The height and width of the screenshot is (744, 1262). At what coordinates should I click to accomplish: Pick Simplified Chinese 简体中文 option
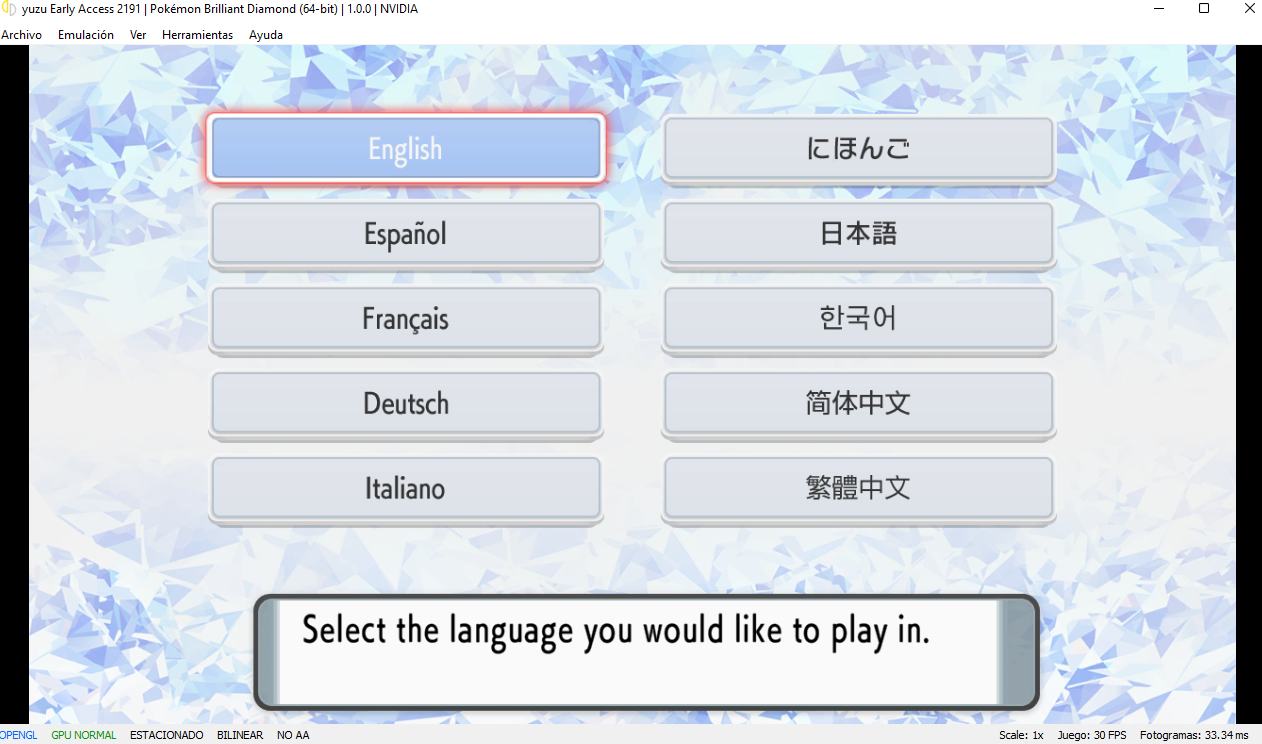(858, 404)
